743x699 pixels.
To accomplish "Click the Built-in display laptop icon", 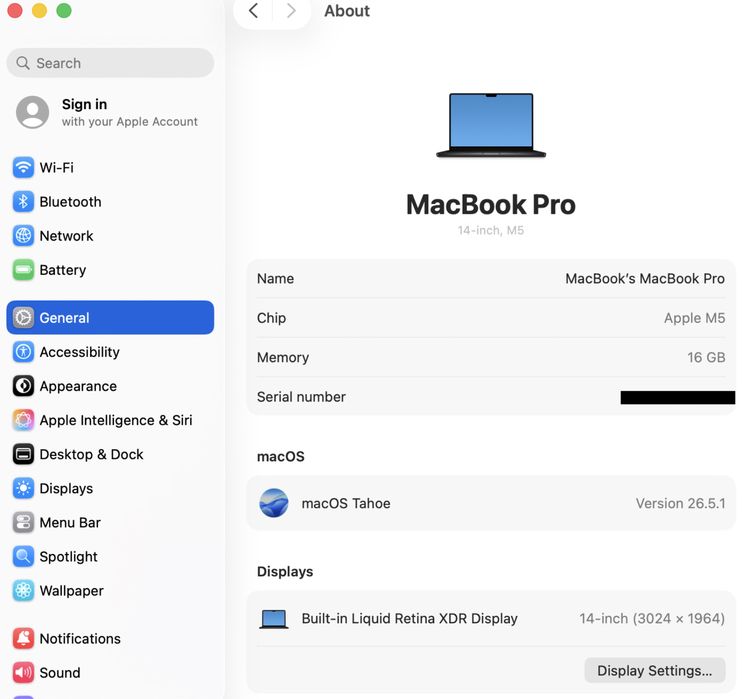I will tap(274, 619).
